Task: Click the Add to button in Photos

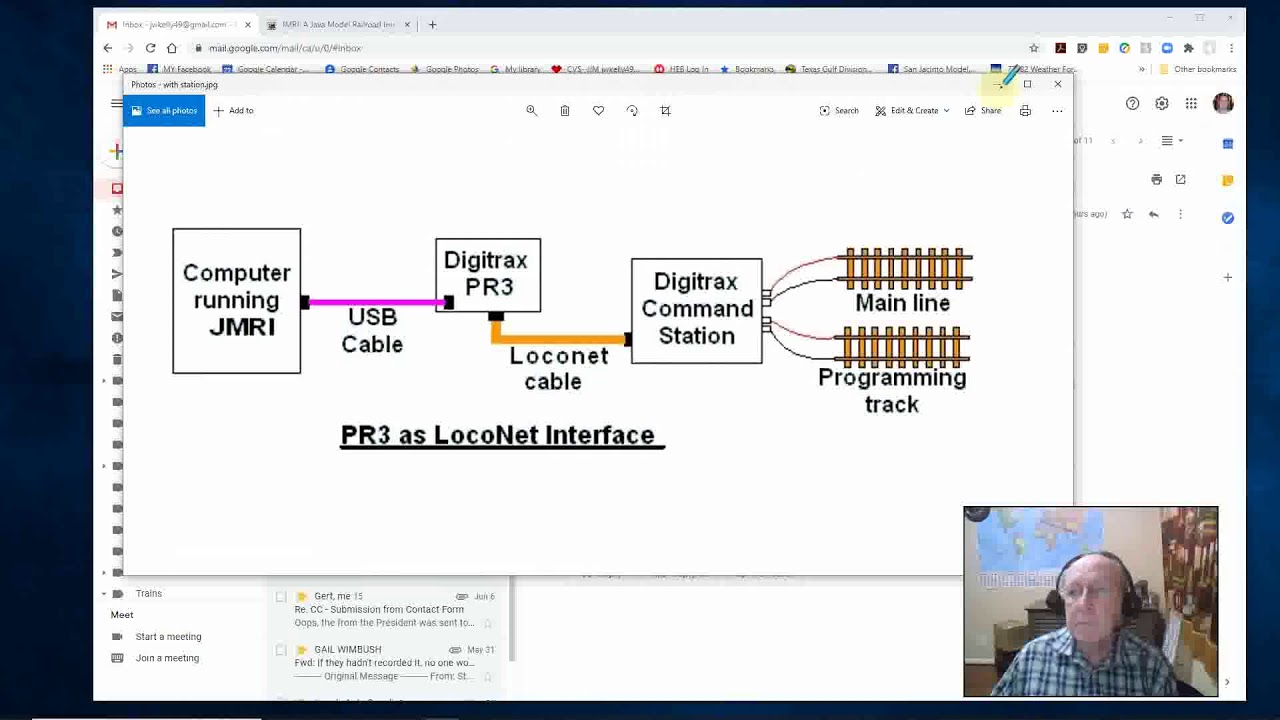Action: pos(234,110)
